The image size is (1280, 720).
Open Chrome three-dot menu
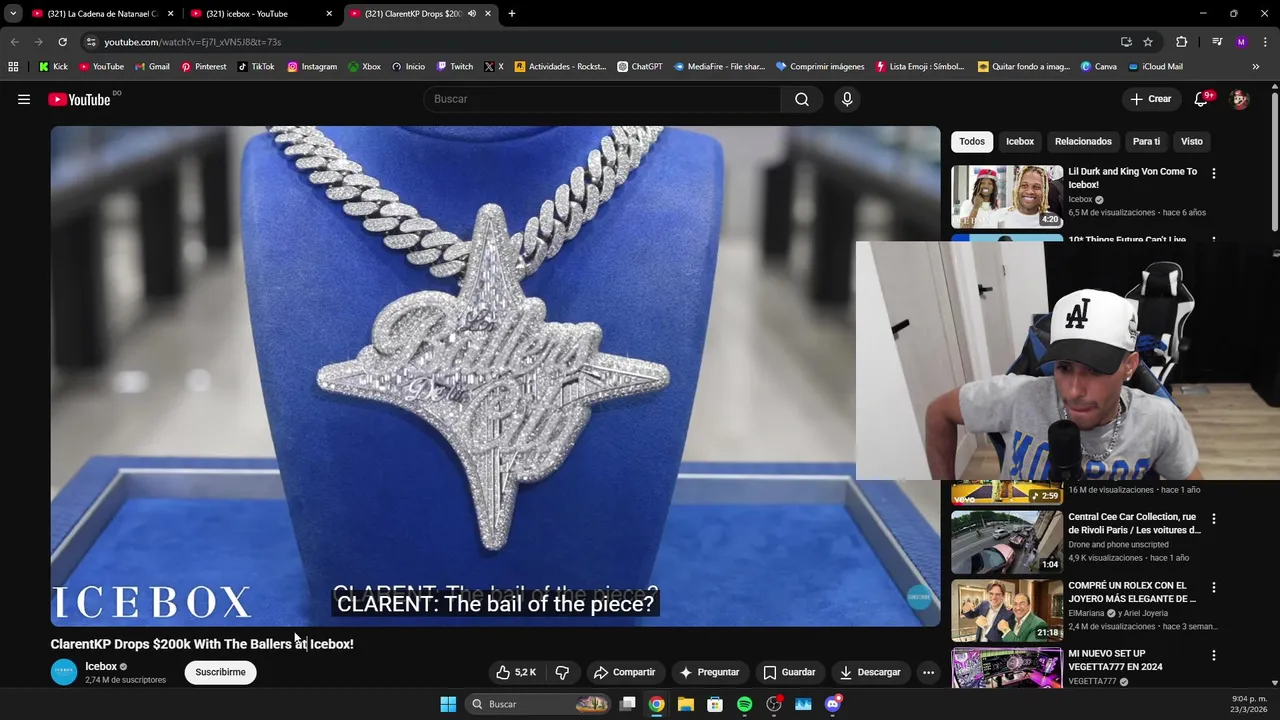[x=1263, y=42]
